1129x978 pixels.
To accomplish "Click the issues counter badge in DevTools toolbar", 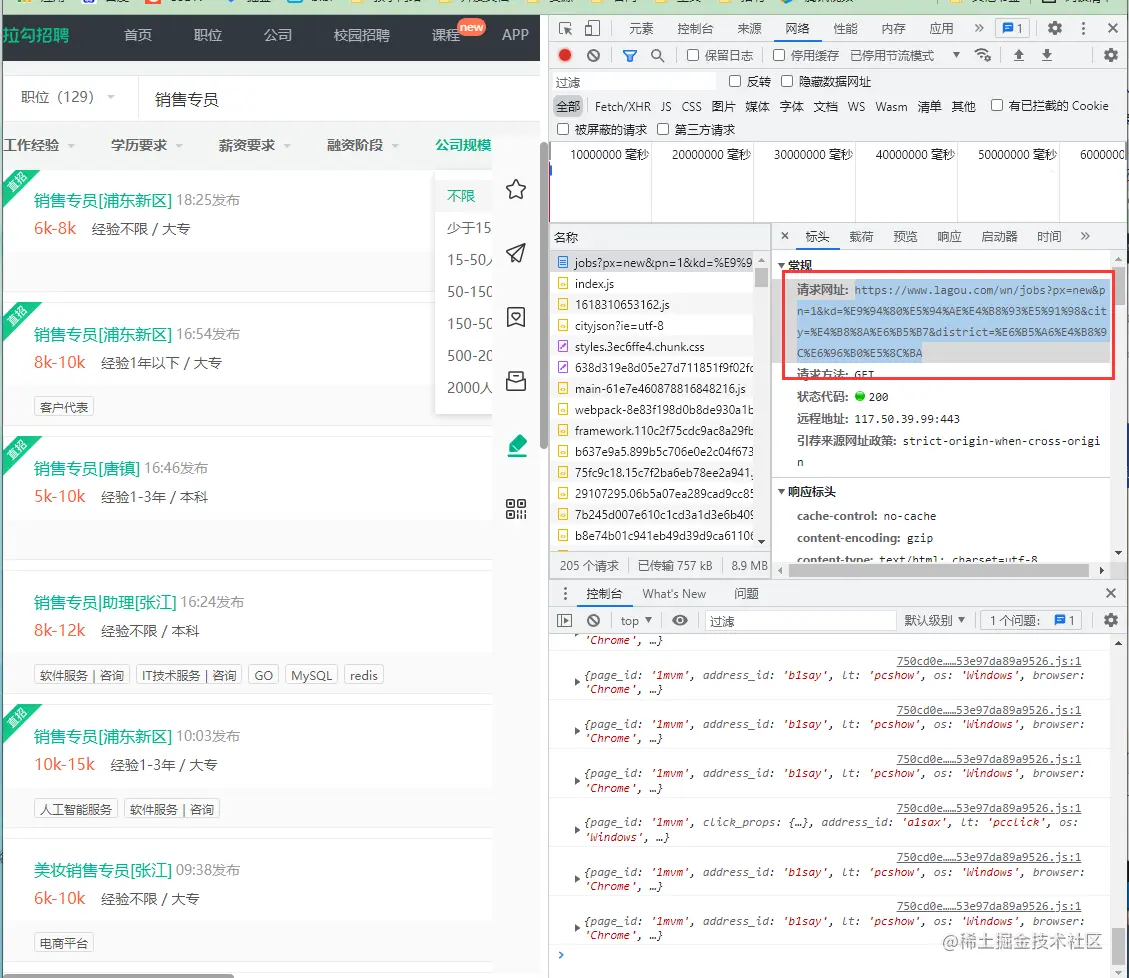I will [x=1012, y=28].
